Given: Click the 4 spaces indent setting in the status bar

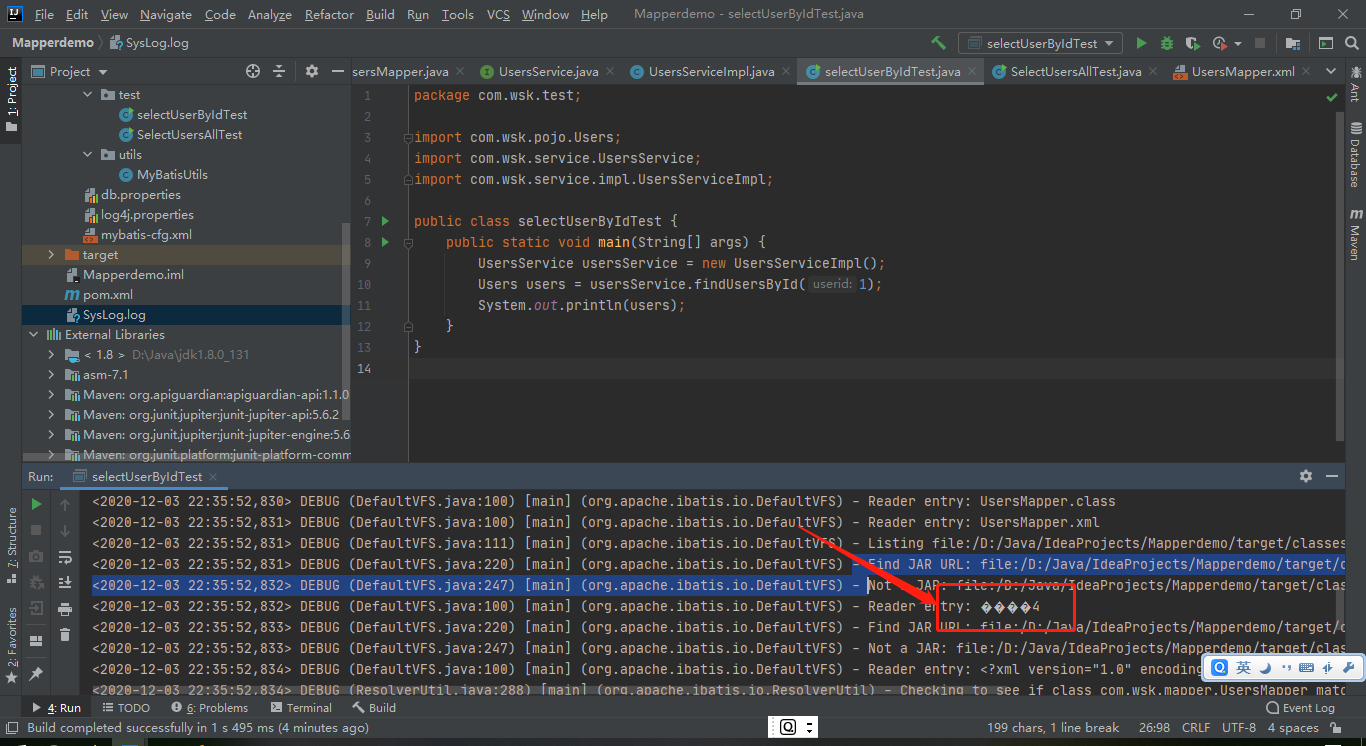Looking at the screenshot, I should [x=1293, y=727].
